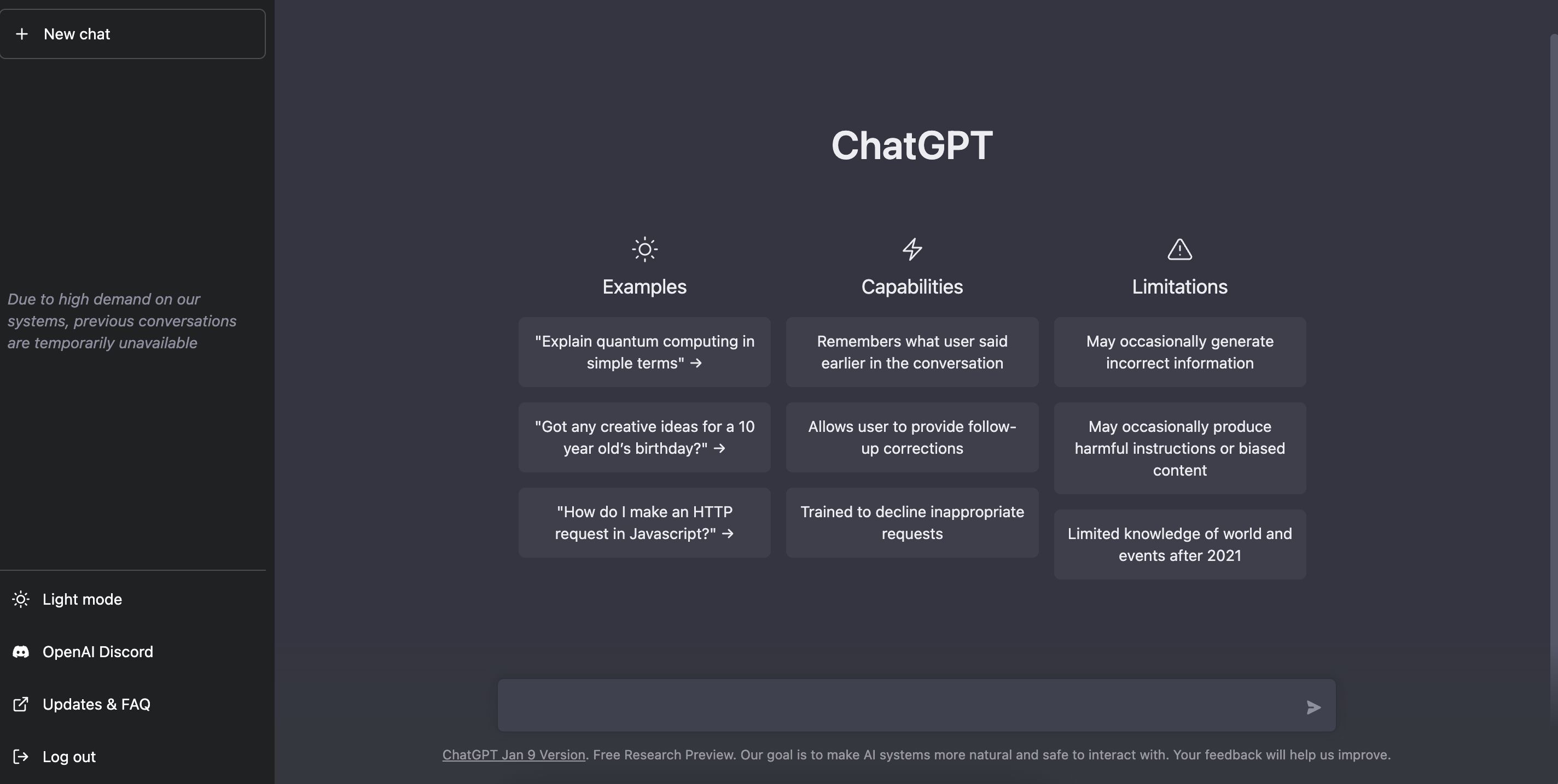This screenshot has height=784, width=1558.
Task: Click the New chat plus icon
Action: pos(20,34)
